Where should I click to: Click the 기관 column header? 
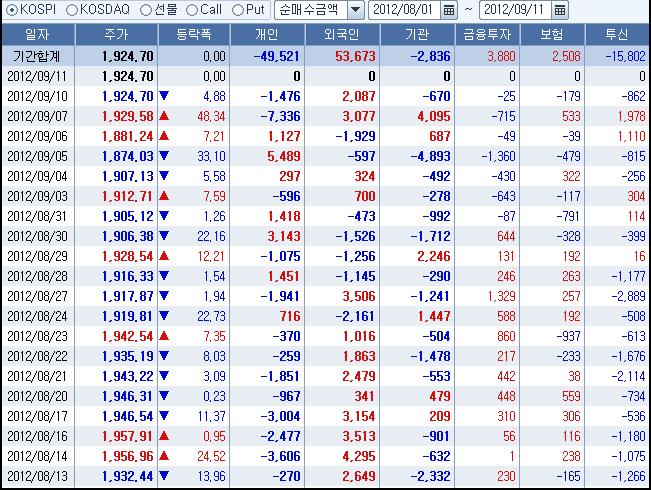pos(417,34)
